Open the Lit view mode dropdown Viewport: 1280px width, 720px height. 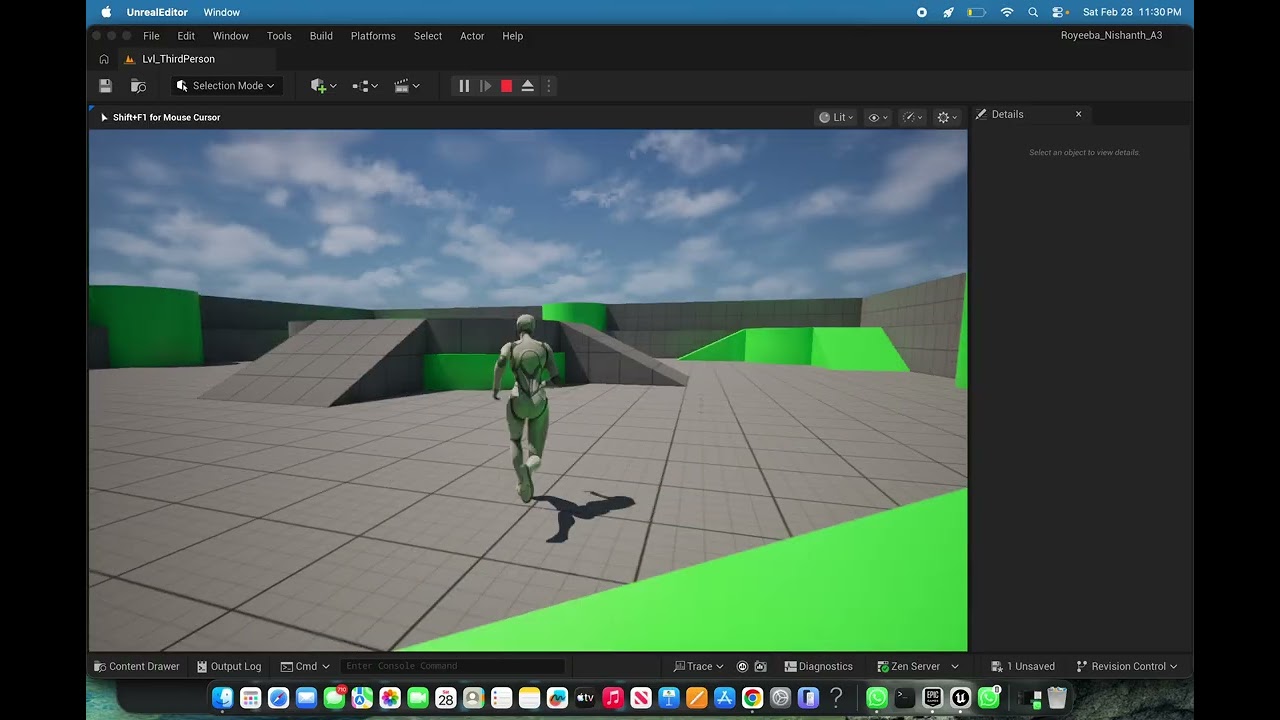[836, 117]
